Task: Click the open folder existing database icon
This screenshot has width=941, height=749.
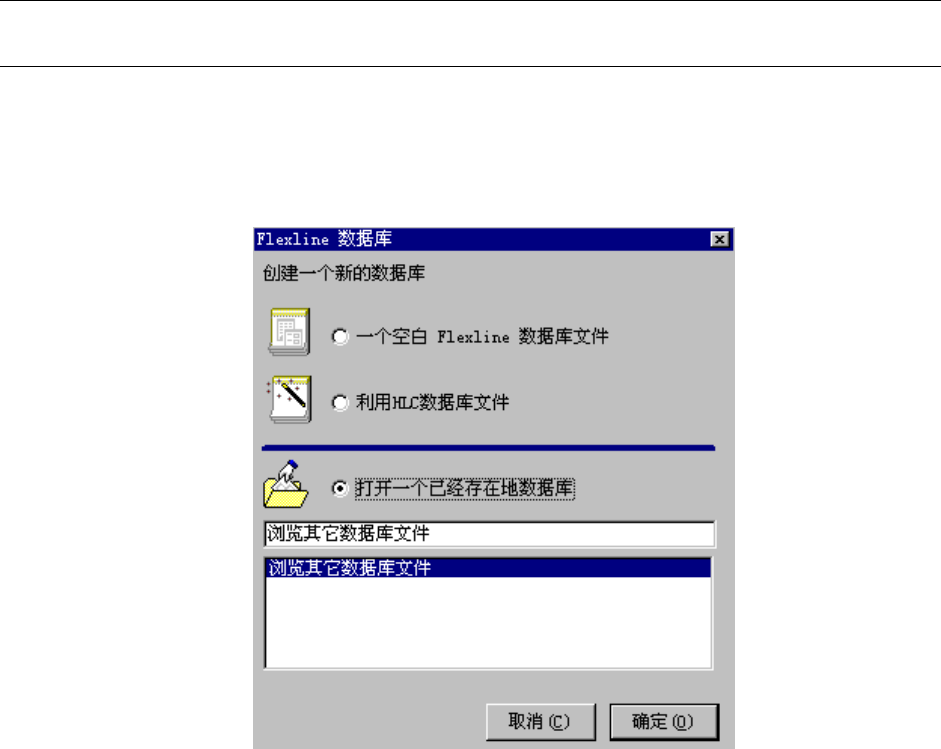Action: (286, 484)
